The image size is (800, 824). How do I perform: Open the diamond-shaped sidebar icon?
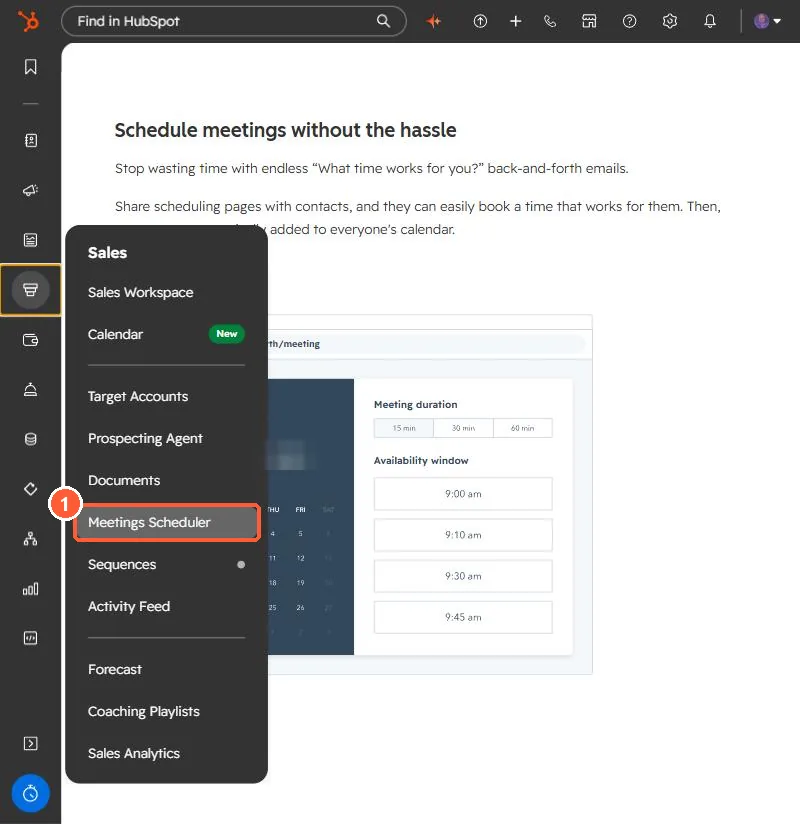[30, 489]
